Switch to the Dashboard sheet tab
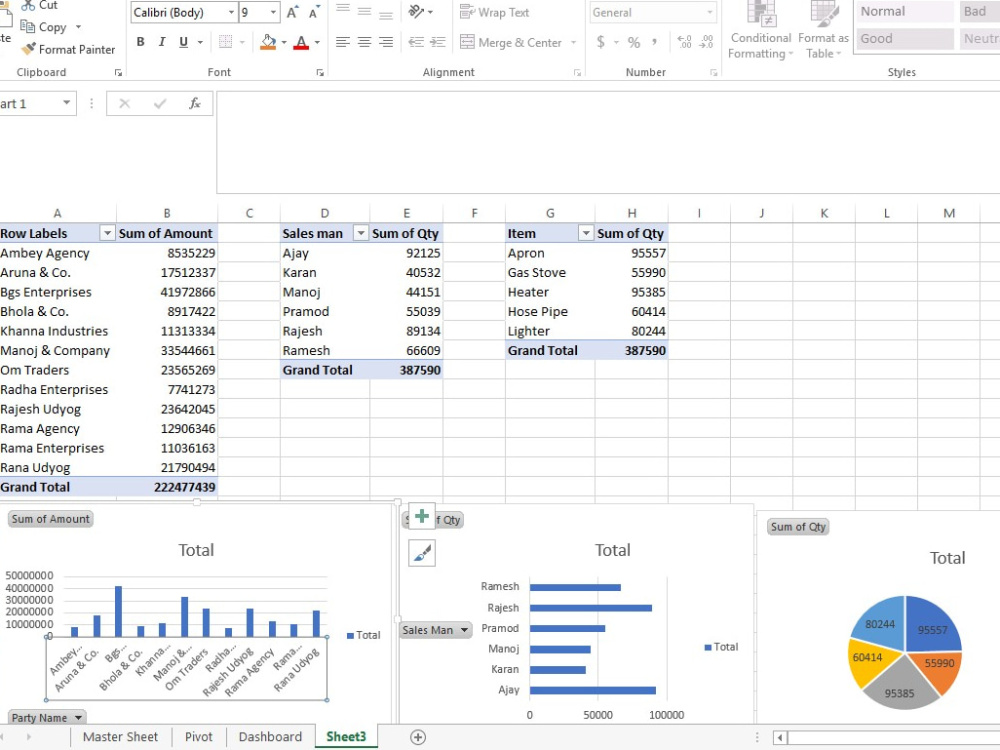 click(x=270, y=737)
